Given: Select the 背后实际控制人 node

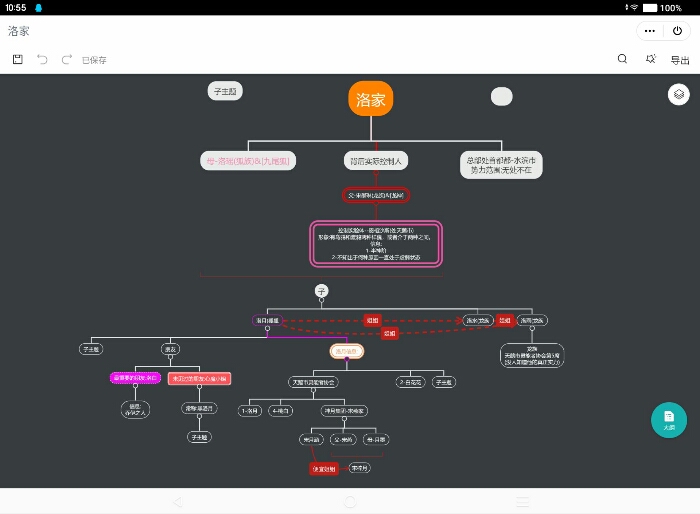Looking at the screenshot, I should (x=376, y=160).
